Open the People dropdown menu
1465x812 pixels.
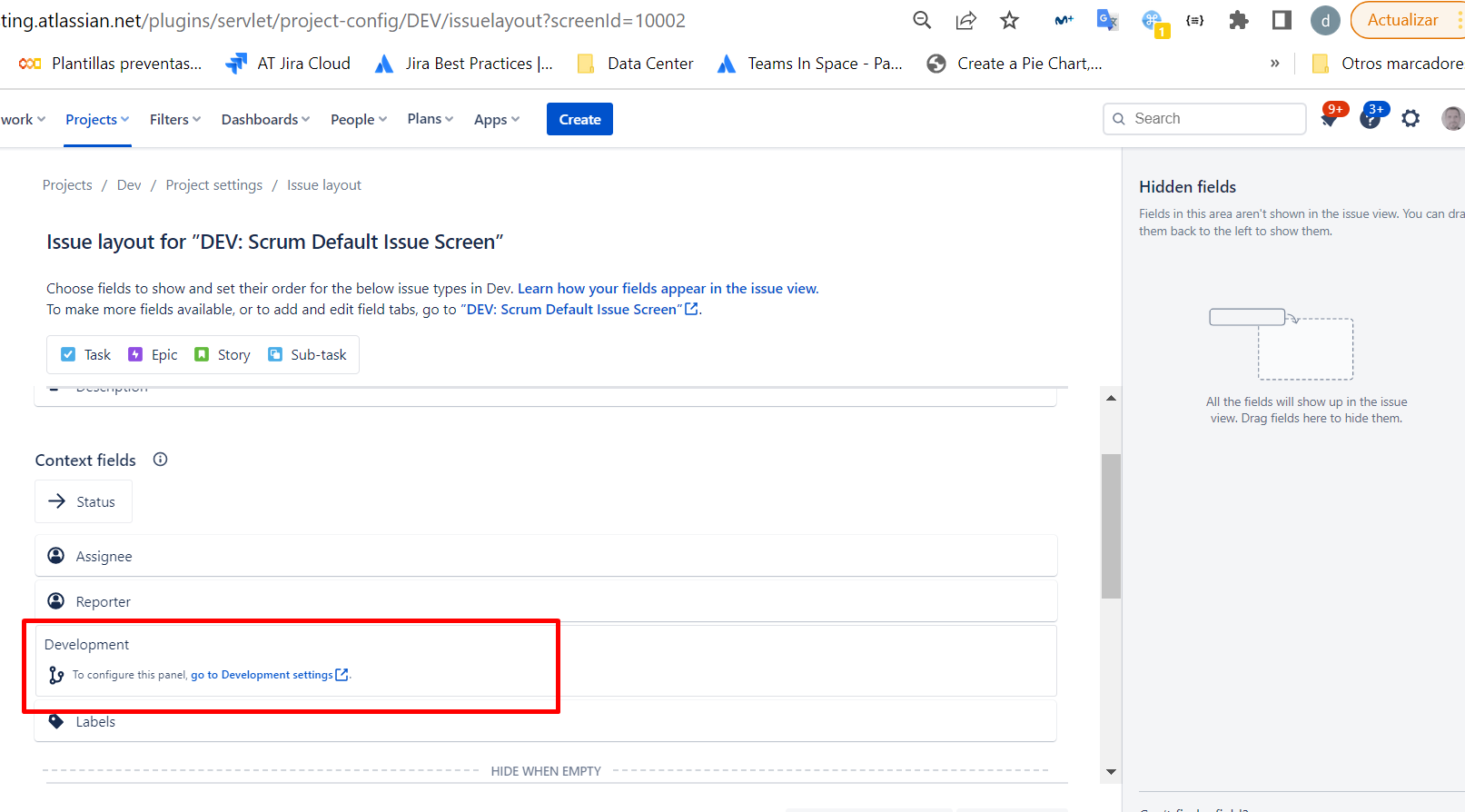(359, 119)
